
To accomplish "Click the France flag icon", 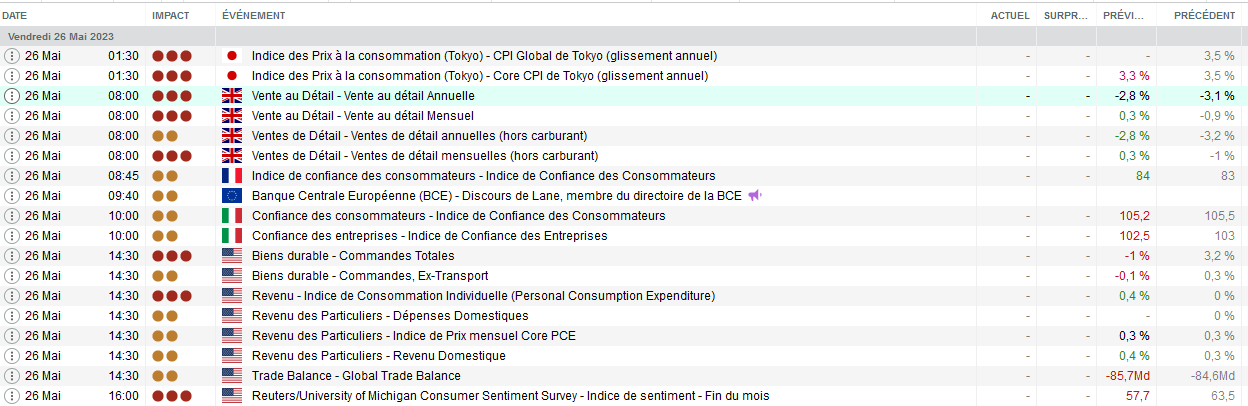I will [x=231, y=176].
